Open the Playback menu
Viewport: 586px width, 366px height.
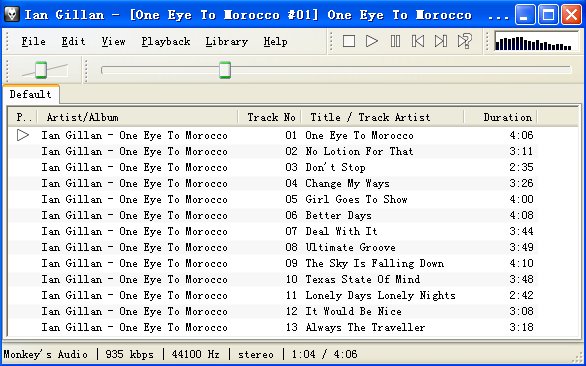(x=166, y=41)
